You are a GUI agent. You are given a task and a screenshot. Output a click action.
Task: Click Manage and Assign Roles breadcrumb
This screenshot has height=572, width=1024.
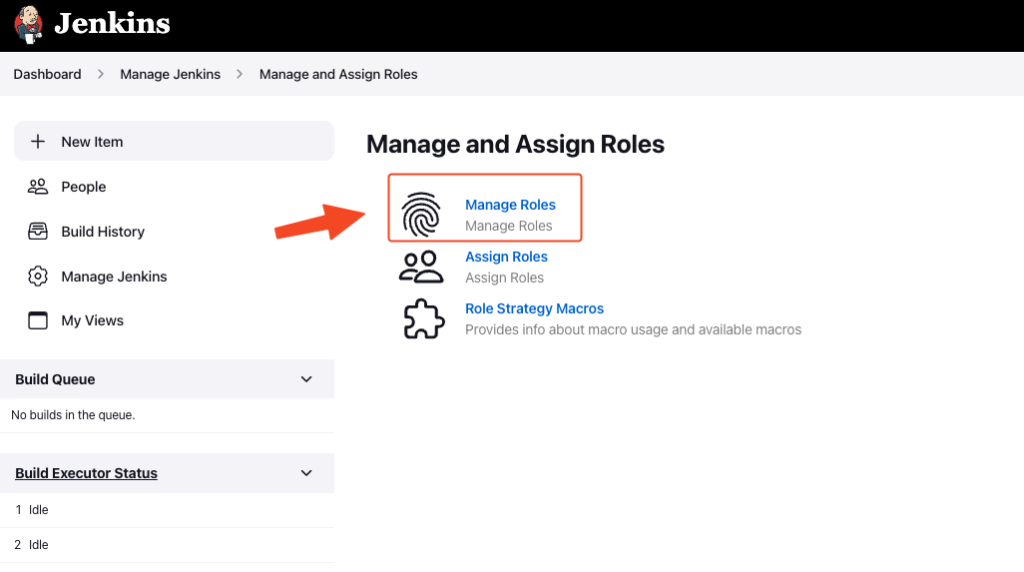click(338, 74)
